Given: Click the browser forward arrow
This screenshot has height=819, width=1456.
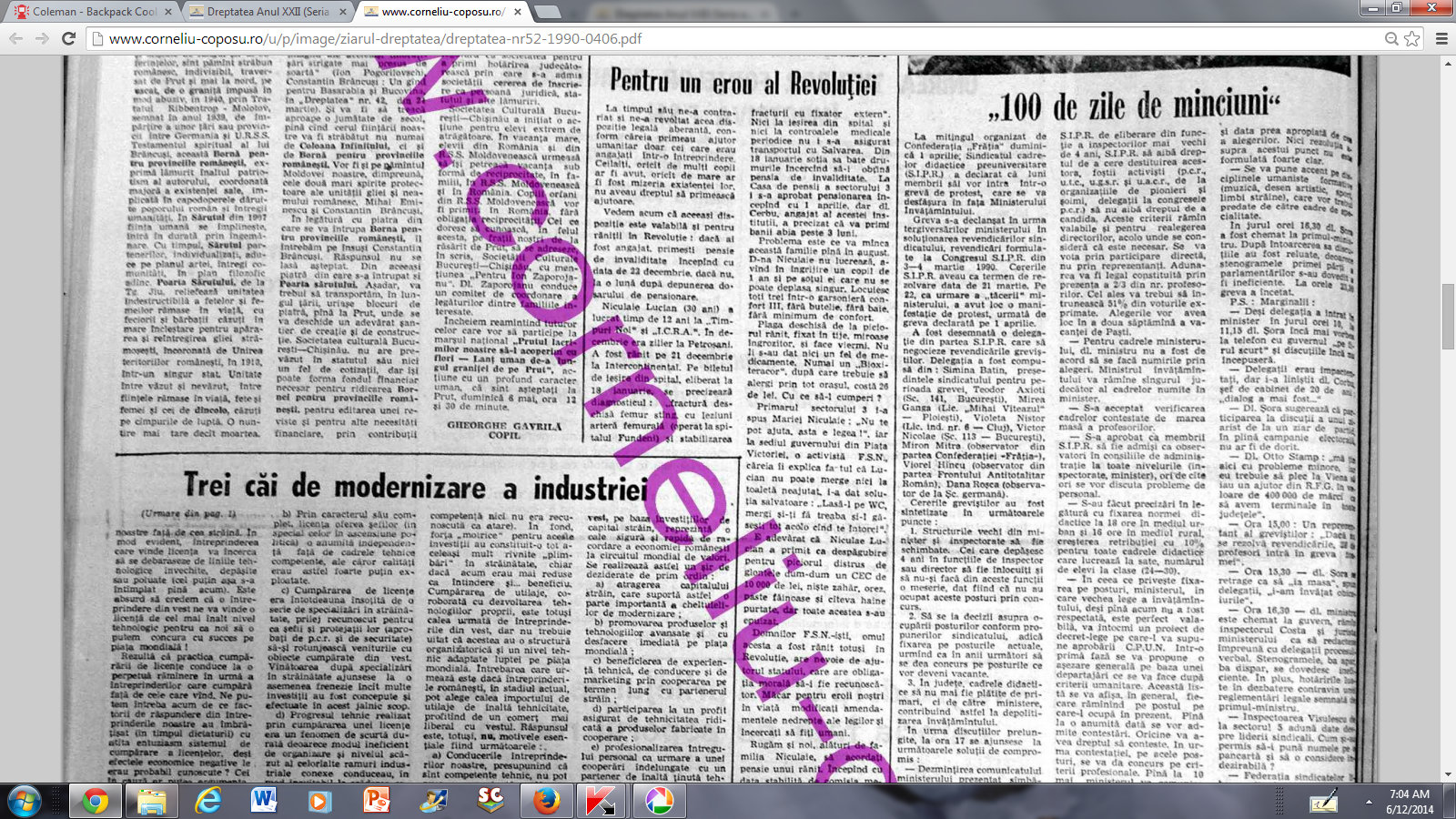Looking at the screenshot, I should coord(42,38).
